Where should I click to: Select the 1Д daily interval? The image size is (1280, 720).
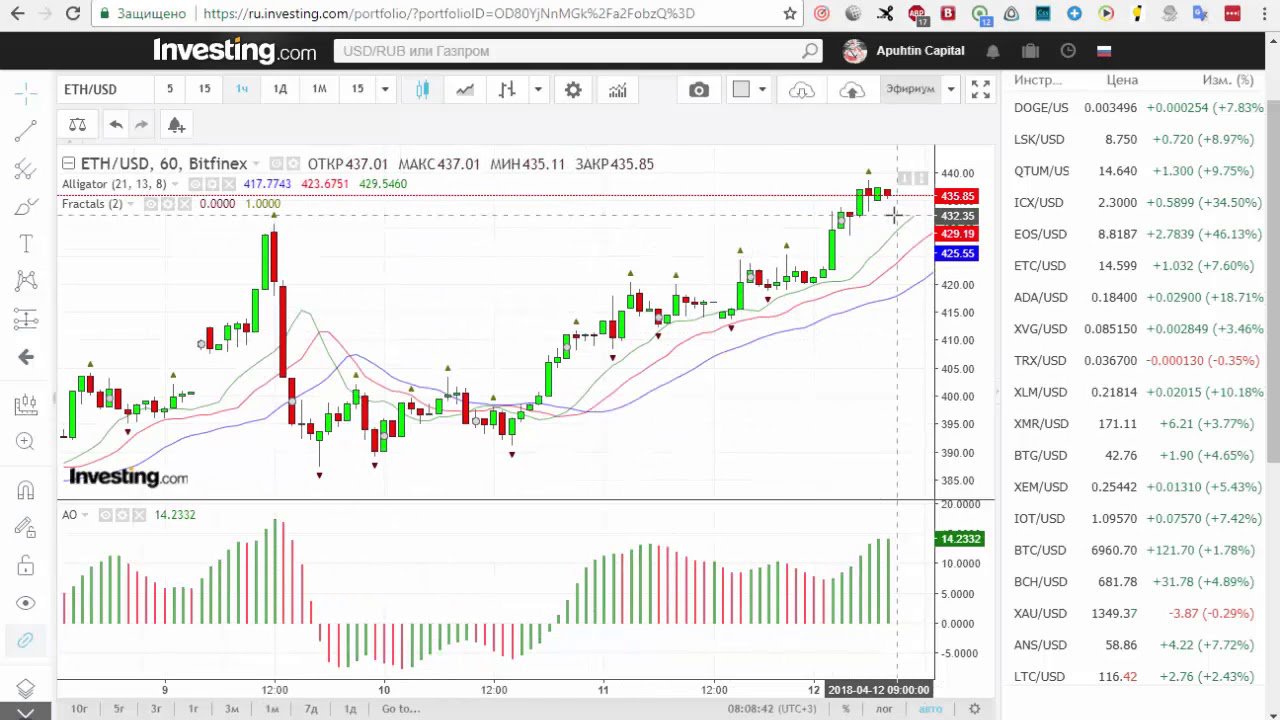click(x=280, y=89)
